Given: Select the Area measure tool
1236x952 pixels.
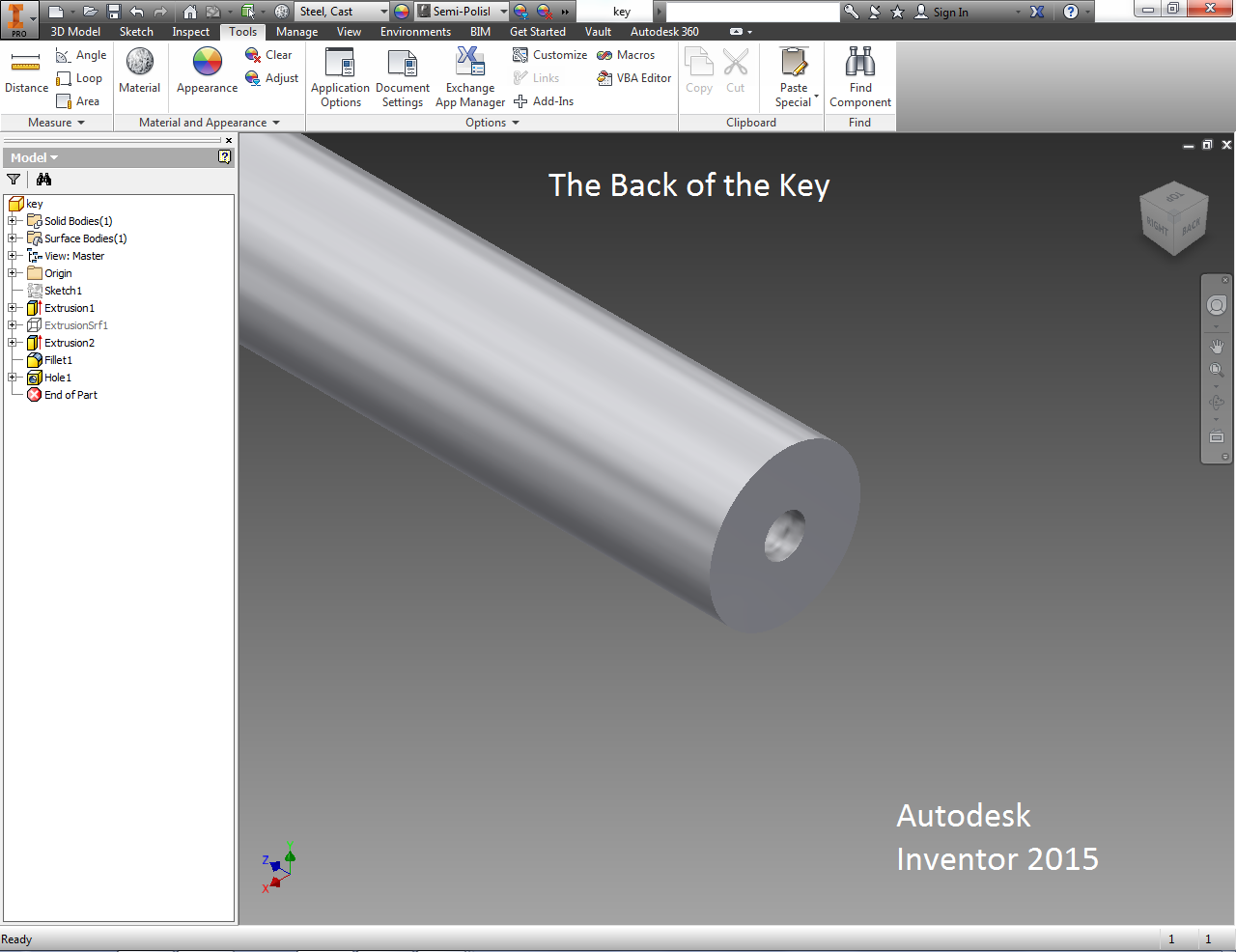Looking at the screenshot, I should point(77,101).
